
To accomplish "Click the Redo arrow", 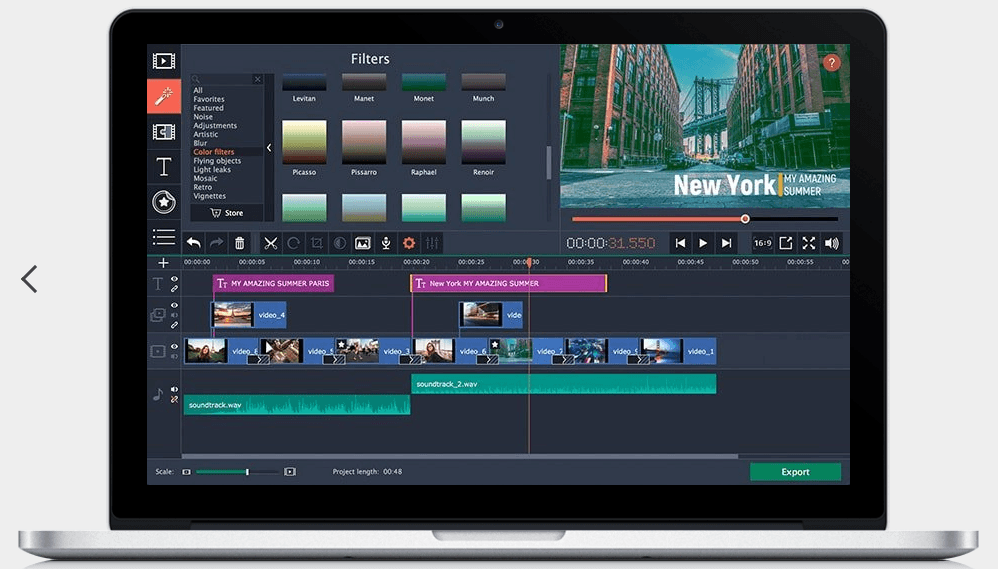I will 216,242.
